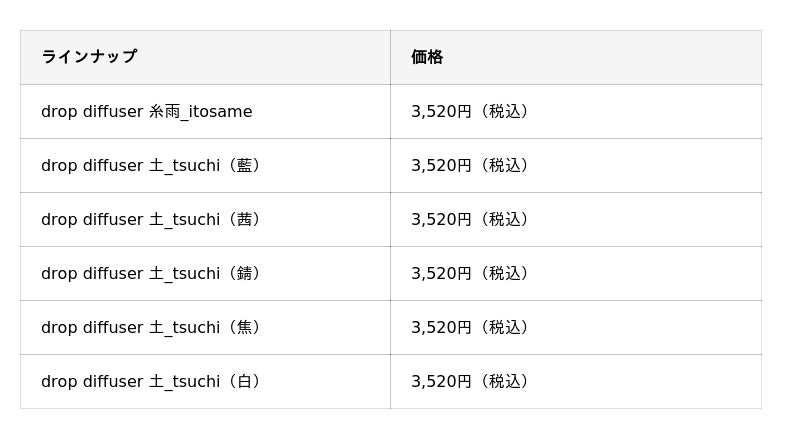The width and height of the screenshot is (800, 439).
Task: Click the 藍 kanji in the second row
Action: (x=244, y=166)
